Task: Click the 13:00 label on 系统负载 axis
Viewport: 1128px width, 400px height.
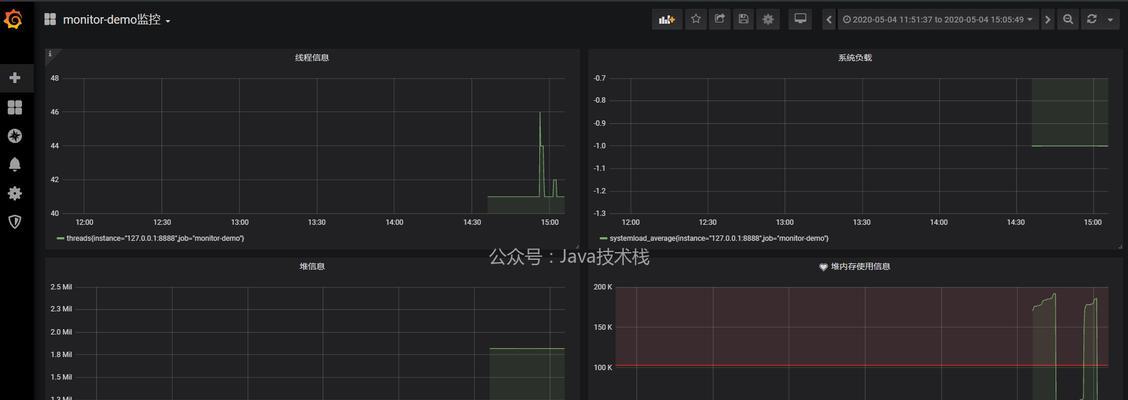Action: [786, 222]
